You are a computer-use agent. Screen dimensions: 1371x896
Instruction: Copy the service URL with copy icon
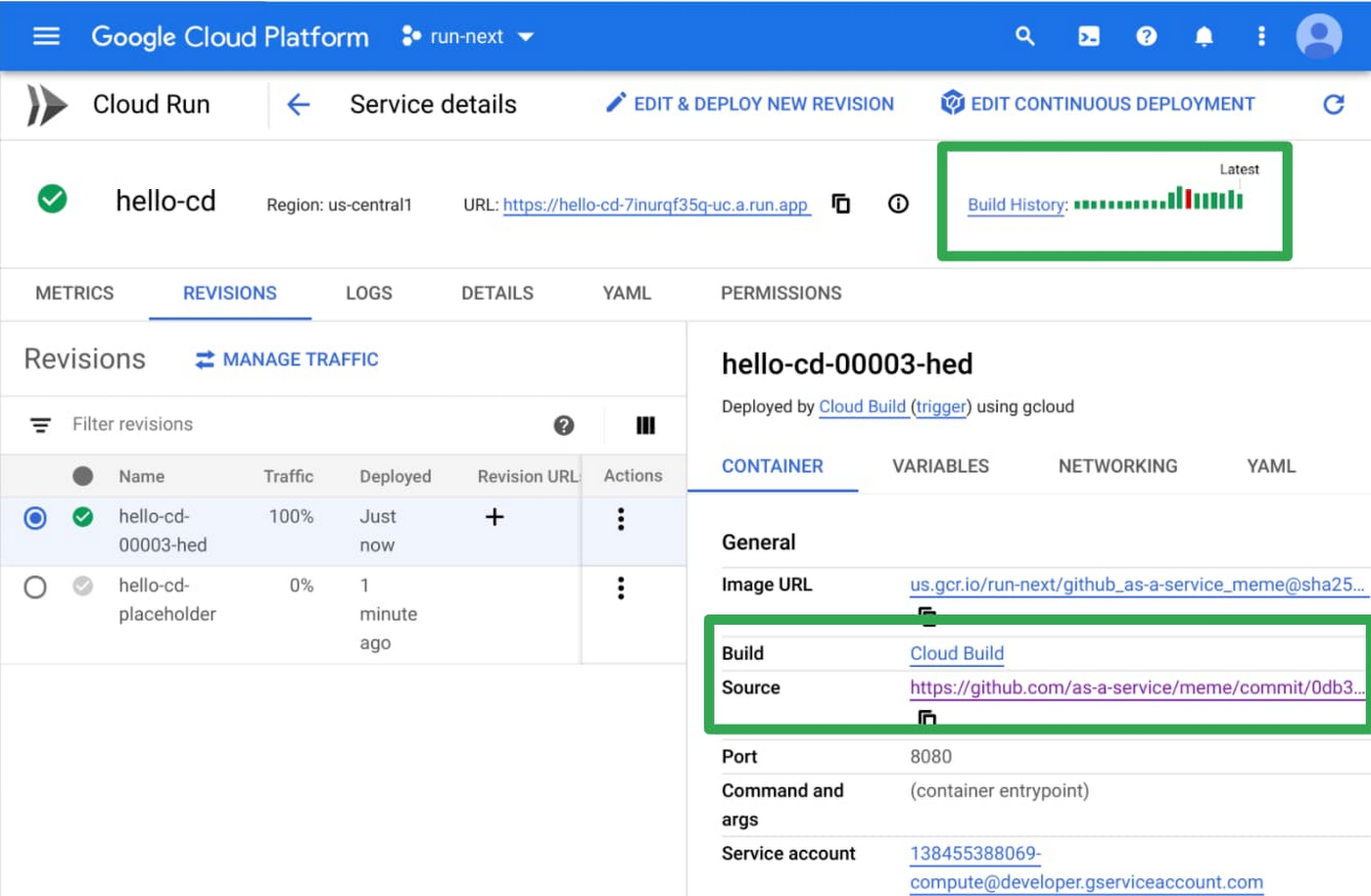pos(841,204)
